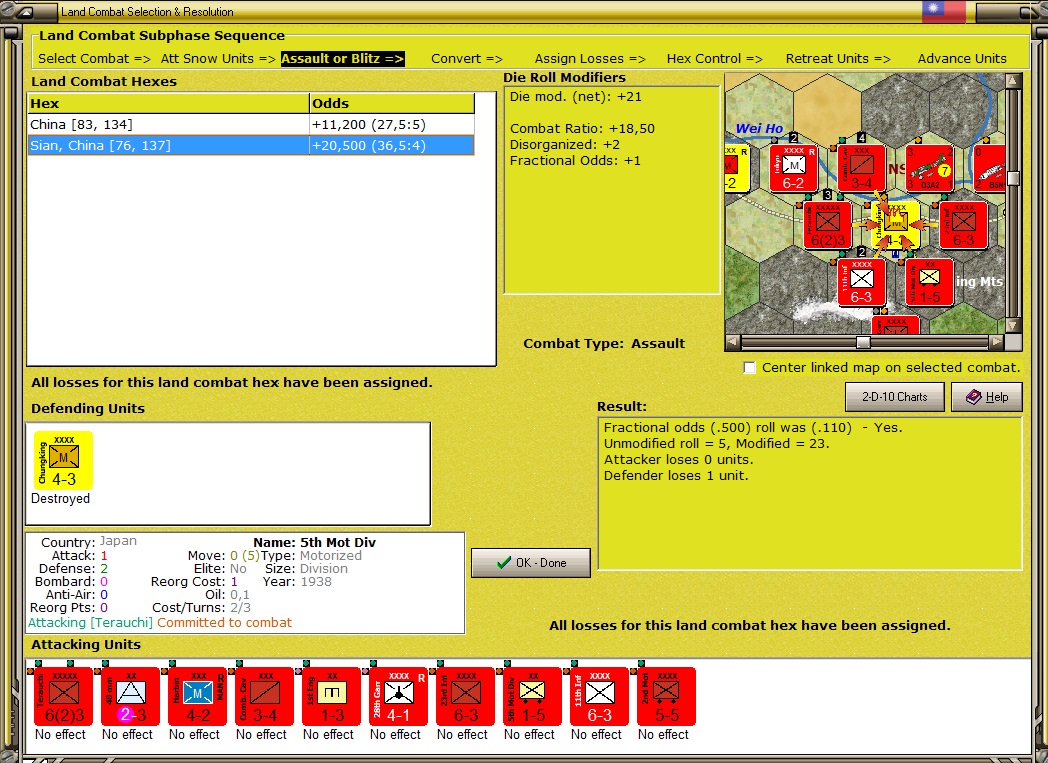Image resolution: width=1048 pixels, height=763 pixels.
Task: Click mini map left scroll arrow
Action: [x=733, y=342]
